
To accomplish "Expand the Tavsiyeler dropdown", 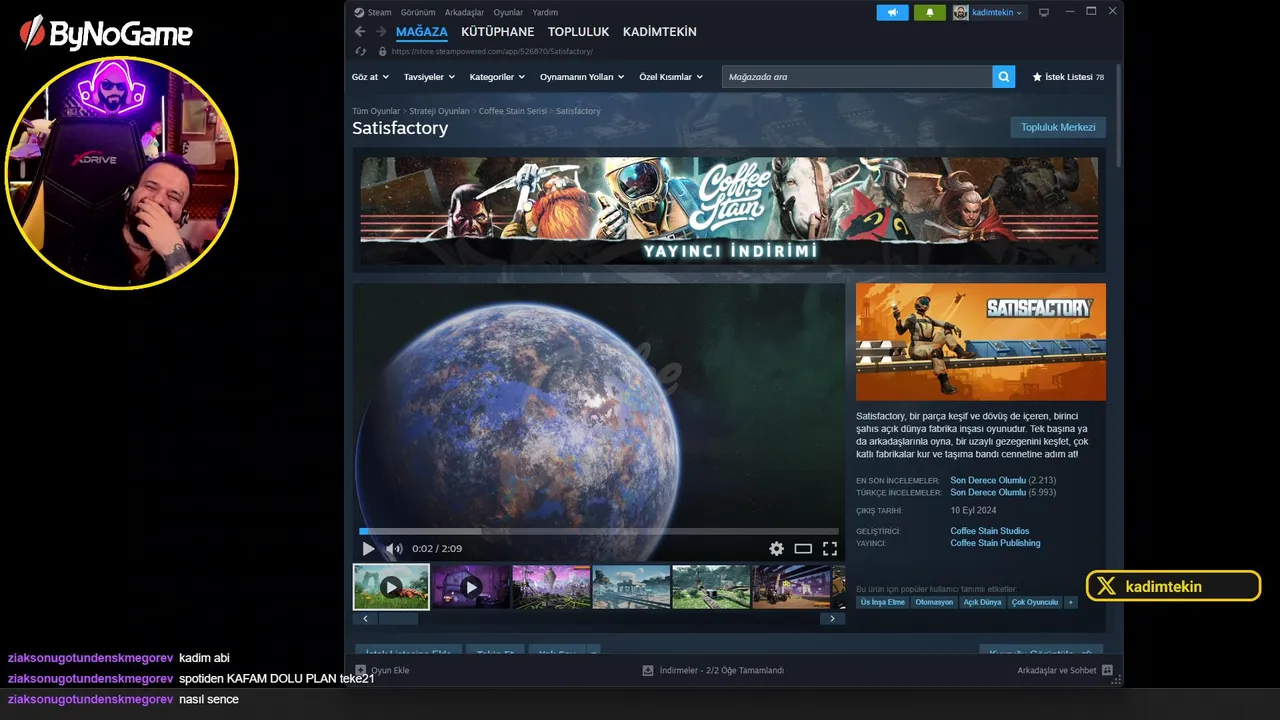I will pyautogui.click(x=429, y=76).
